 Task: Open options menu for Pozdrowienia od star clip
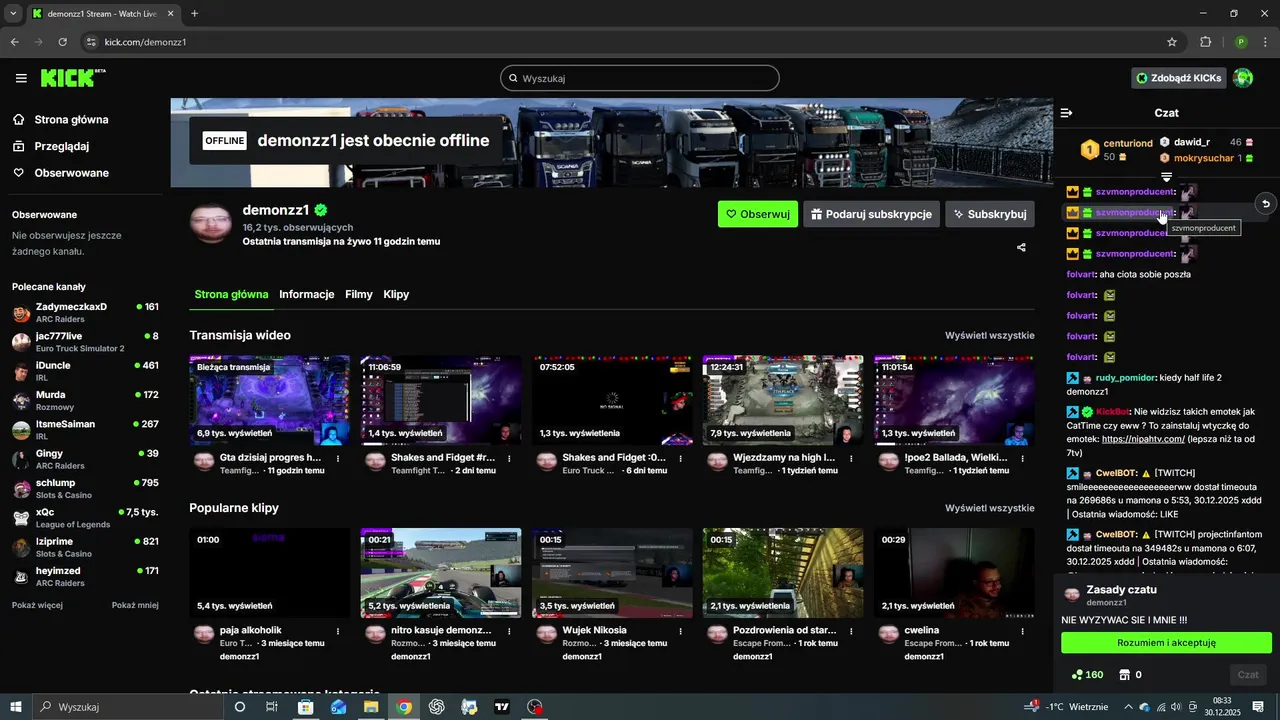tap(851, 631)
